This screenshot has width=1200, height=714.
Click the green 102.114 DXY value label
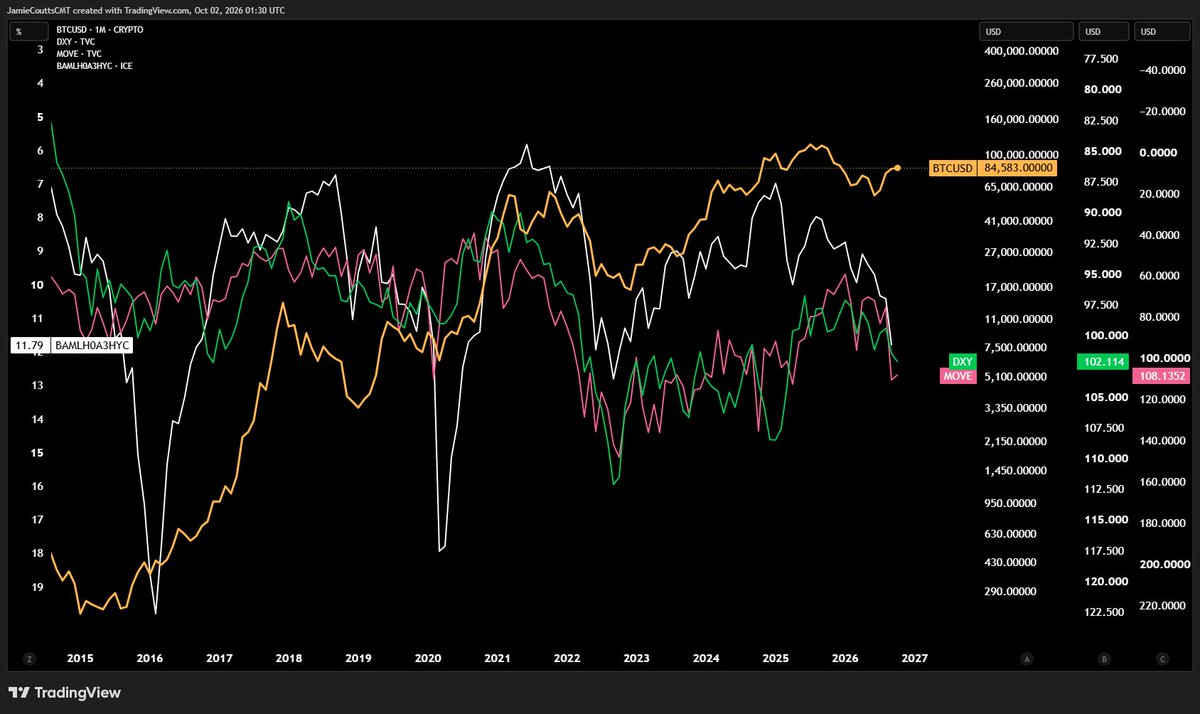[x=1101, y=361]
